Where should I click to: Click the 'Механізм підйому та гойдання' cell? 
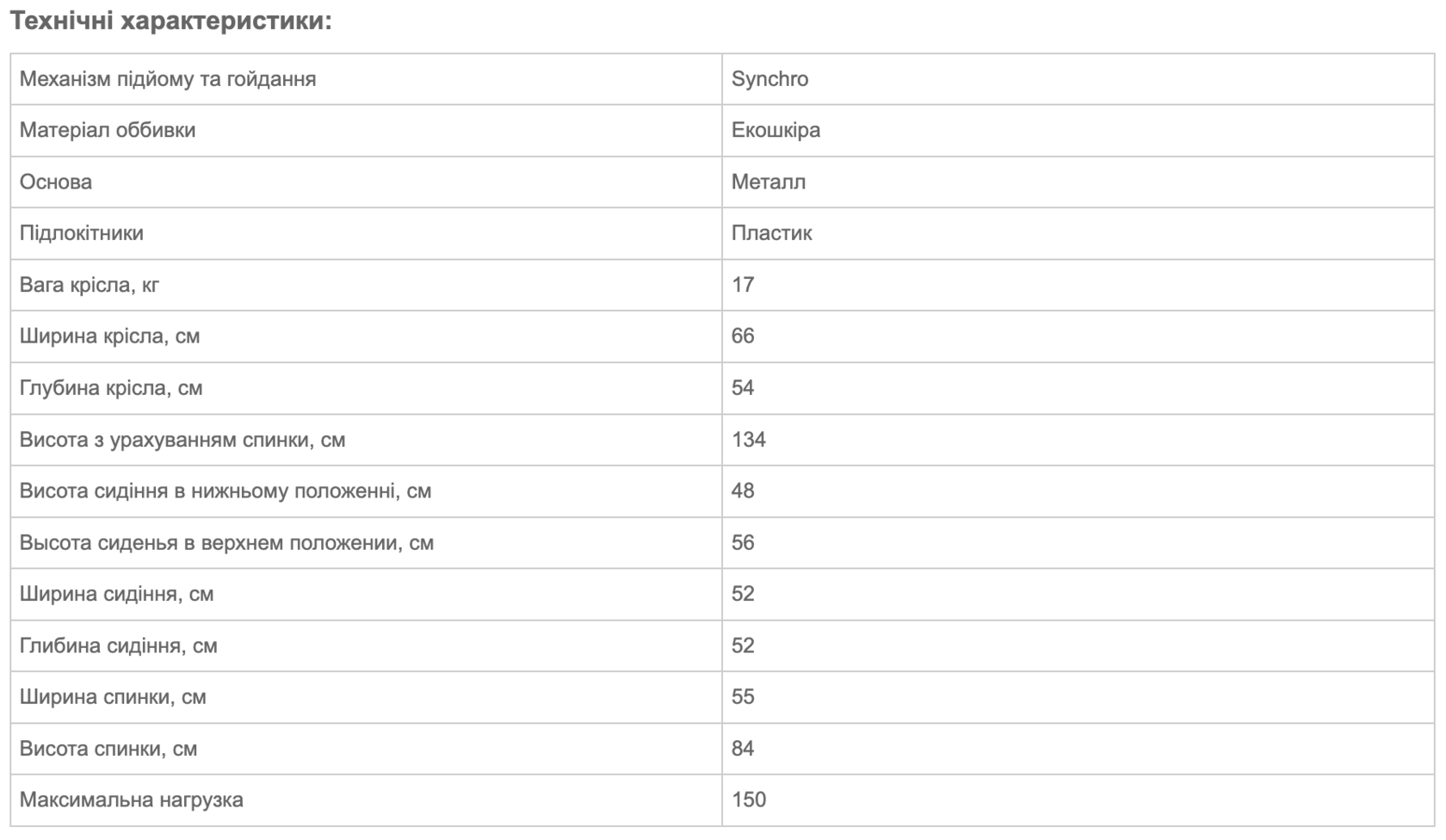168,79
